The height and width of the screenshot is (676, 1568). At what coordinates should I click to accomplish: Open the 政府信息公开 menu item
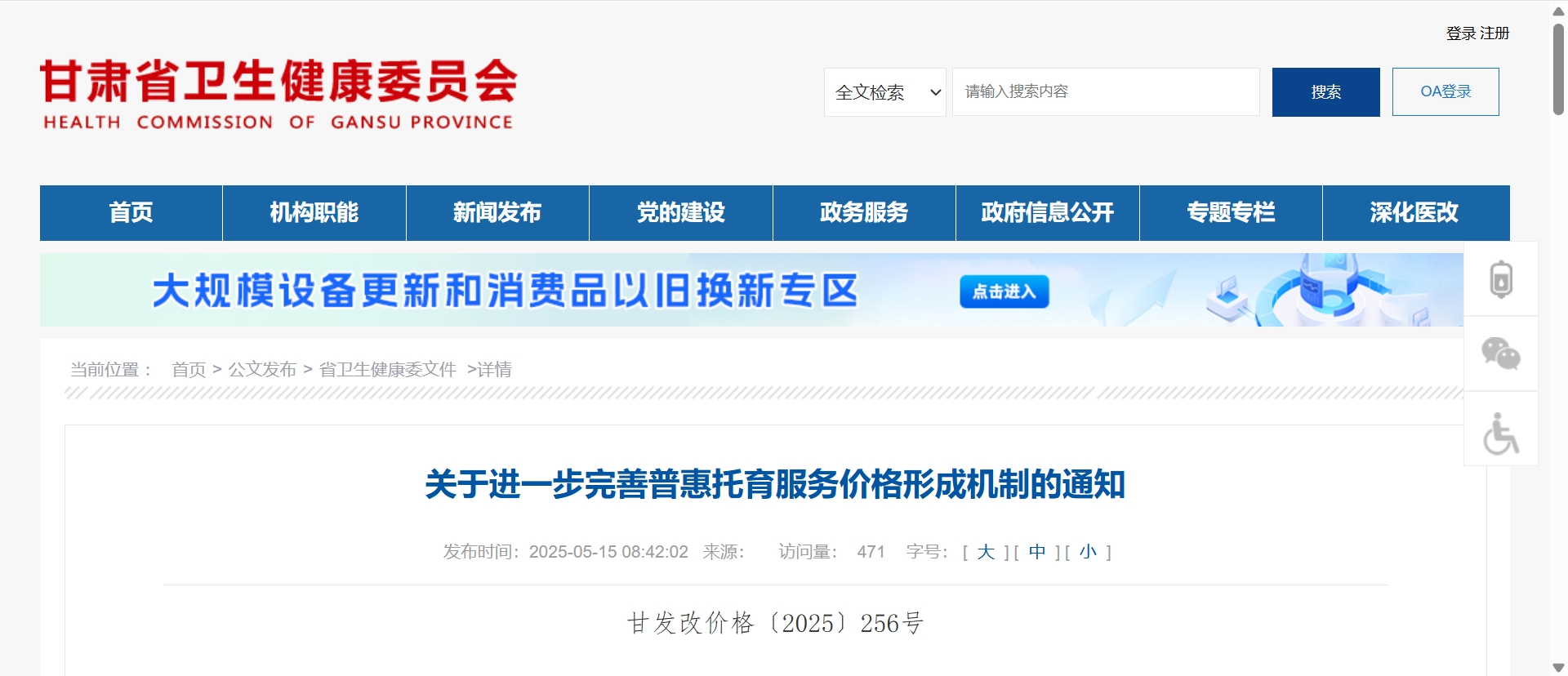point(1047,212)
